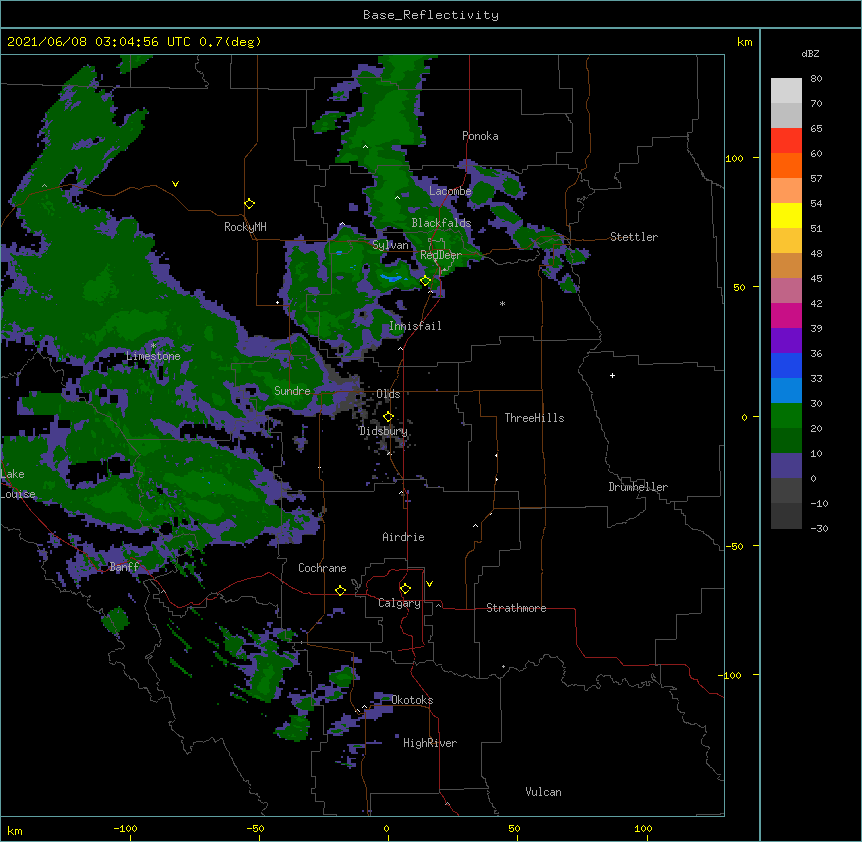The image size is (862, 842).
Task: Click the Lake Louise label at left edge
Action: coord(18,484)
